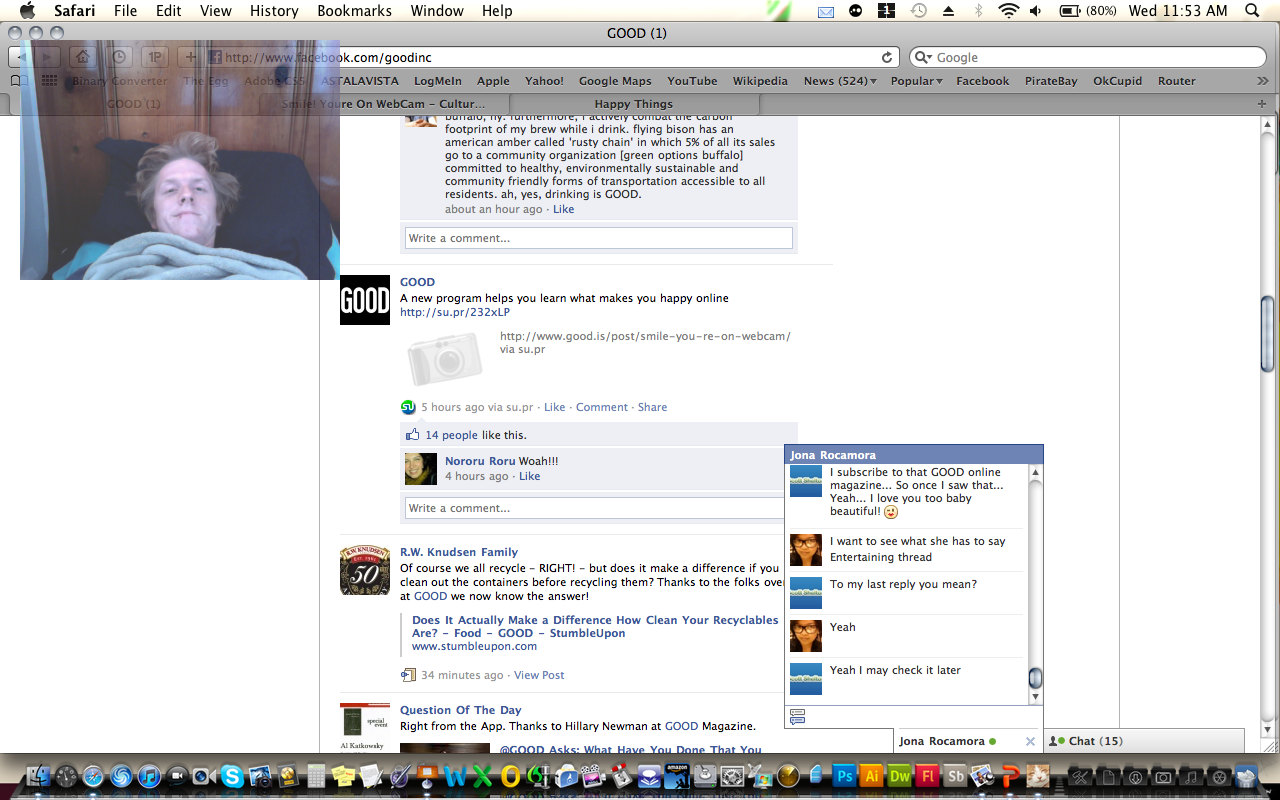Click the Spotlight magnifying glass icon
This screenshot has width=1280, height=800.
click(x=1251, y=11)
